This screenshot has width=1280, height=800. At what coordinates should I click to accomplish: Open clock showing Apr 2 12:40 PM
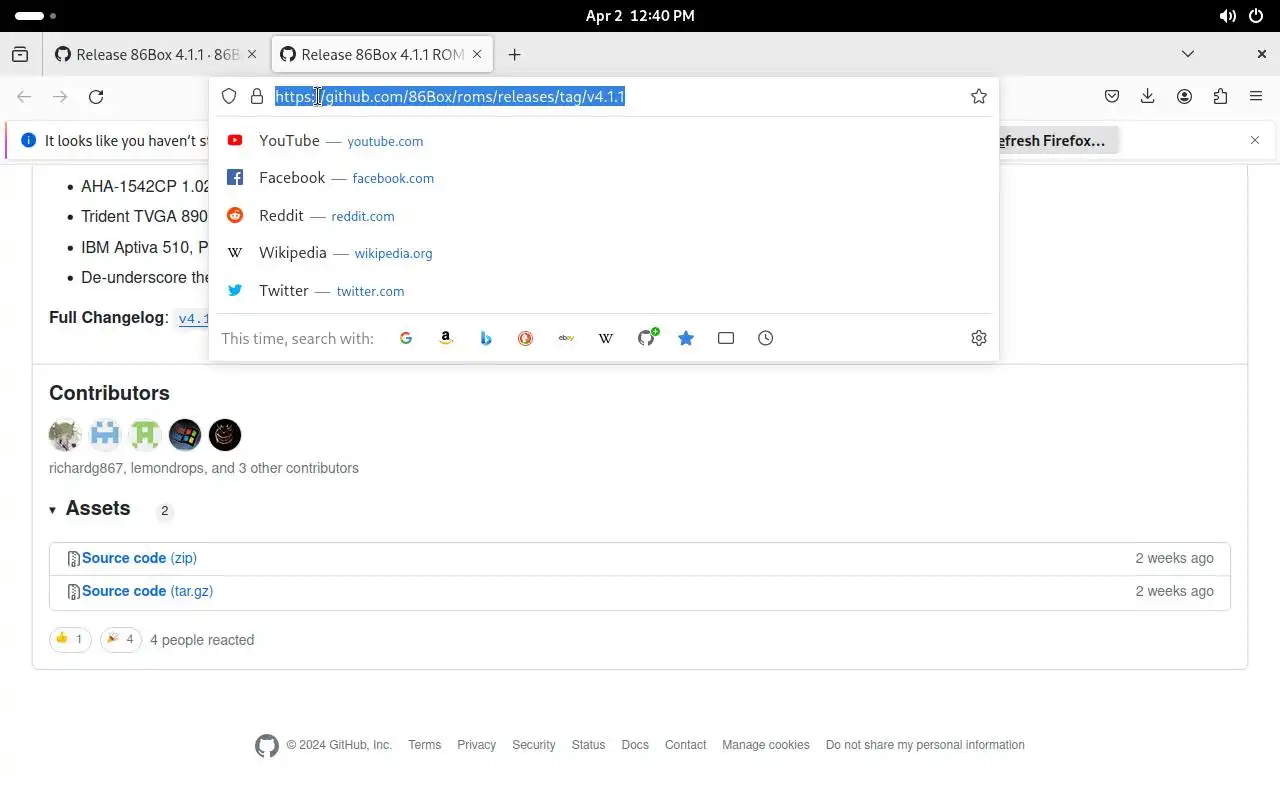click(640, 16)
